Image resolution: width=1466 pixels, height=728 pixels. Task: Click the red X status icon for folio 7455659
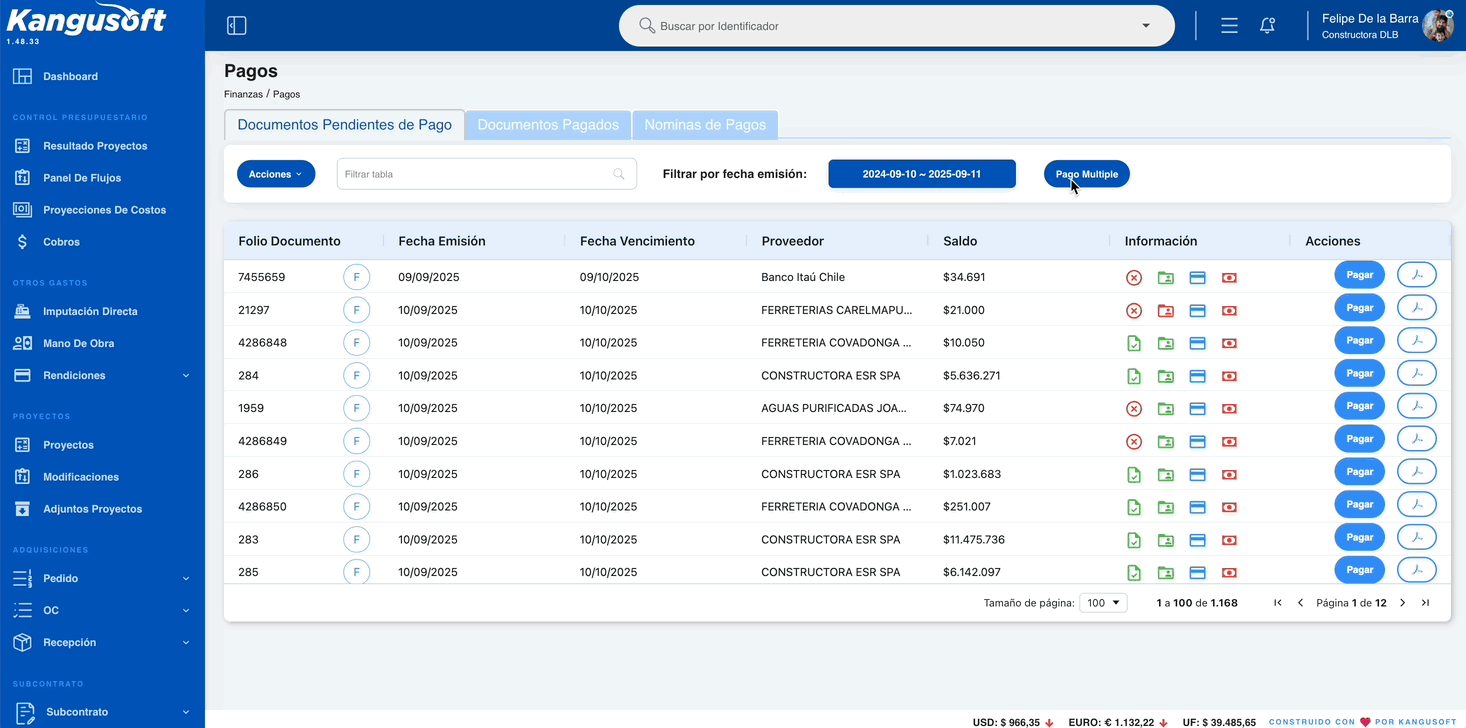click(1134, 278)
